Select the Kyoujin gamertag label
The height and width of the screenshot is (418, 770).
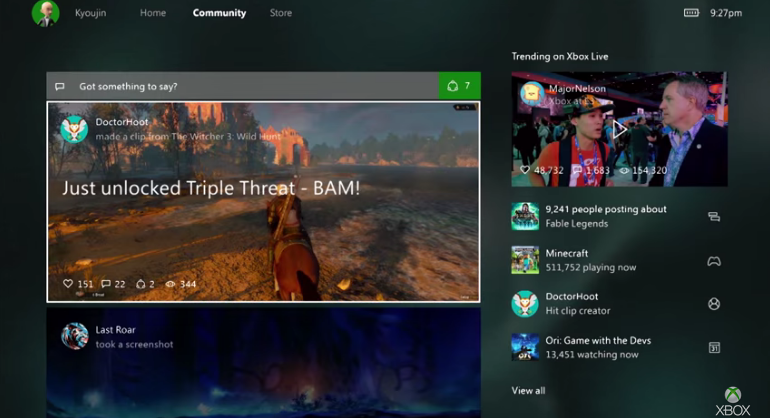tap(90, 13)
